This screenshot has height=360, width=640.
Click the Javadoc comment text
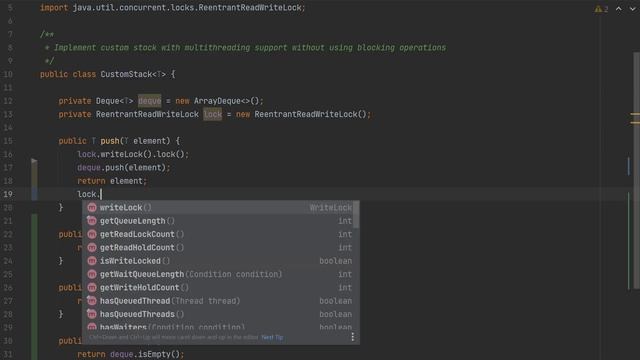pos(250,48)
